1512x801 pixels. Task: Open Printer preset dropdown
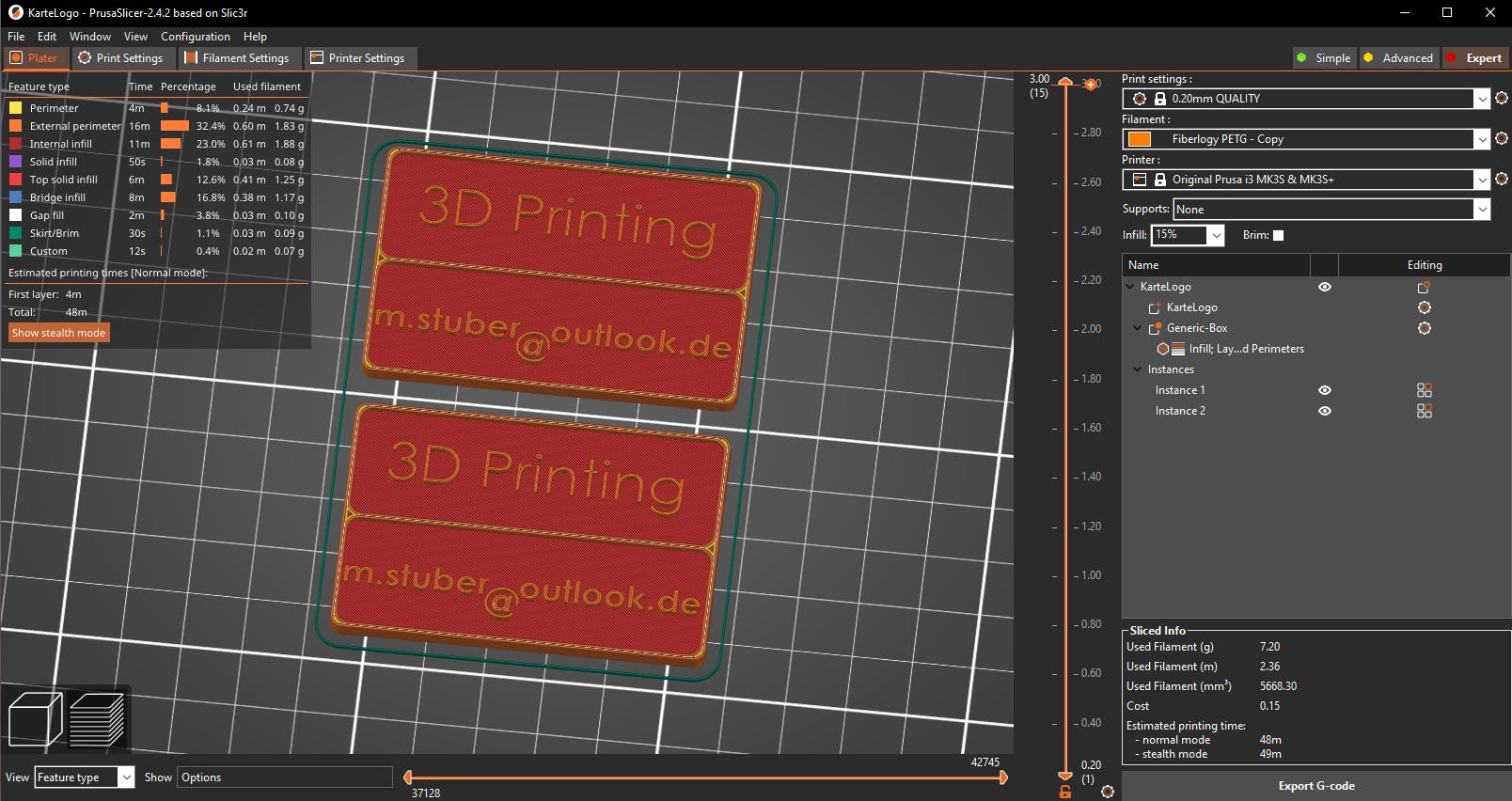1482,180
